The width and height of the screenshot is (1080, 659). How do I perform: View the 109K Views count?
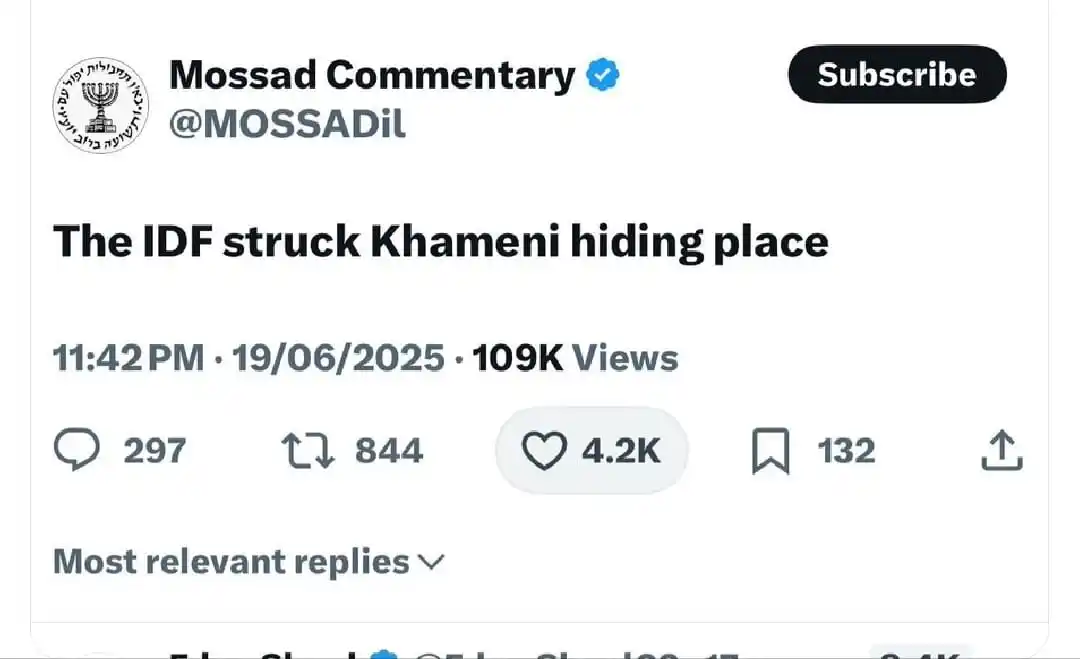(x=575, y=358)
